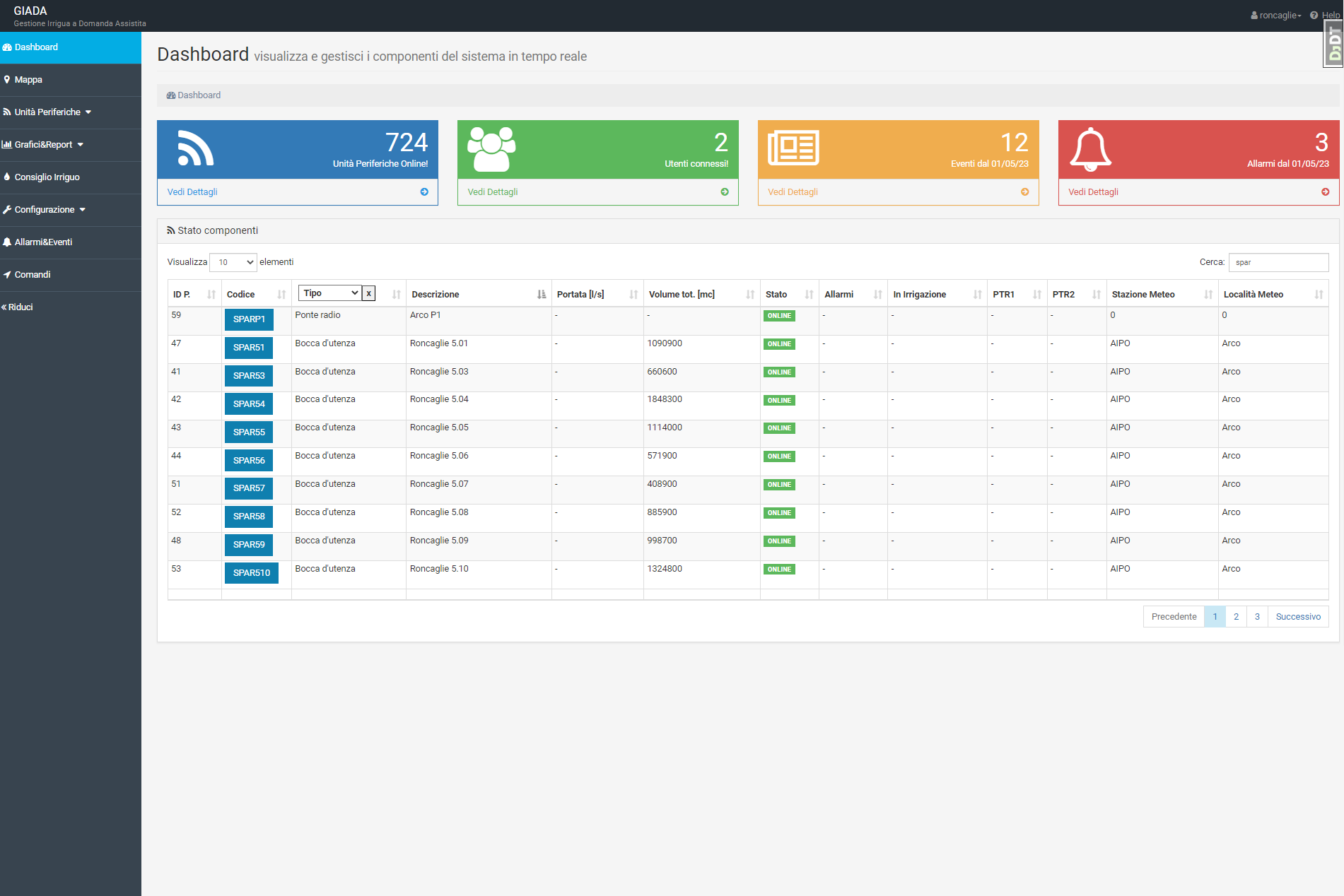Open the Tipo filter dropdown

[x=330, y=293]
